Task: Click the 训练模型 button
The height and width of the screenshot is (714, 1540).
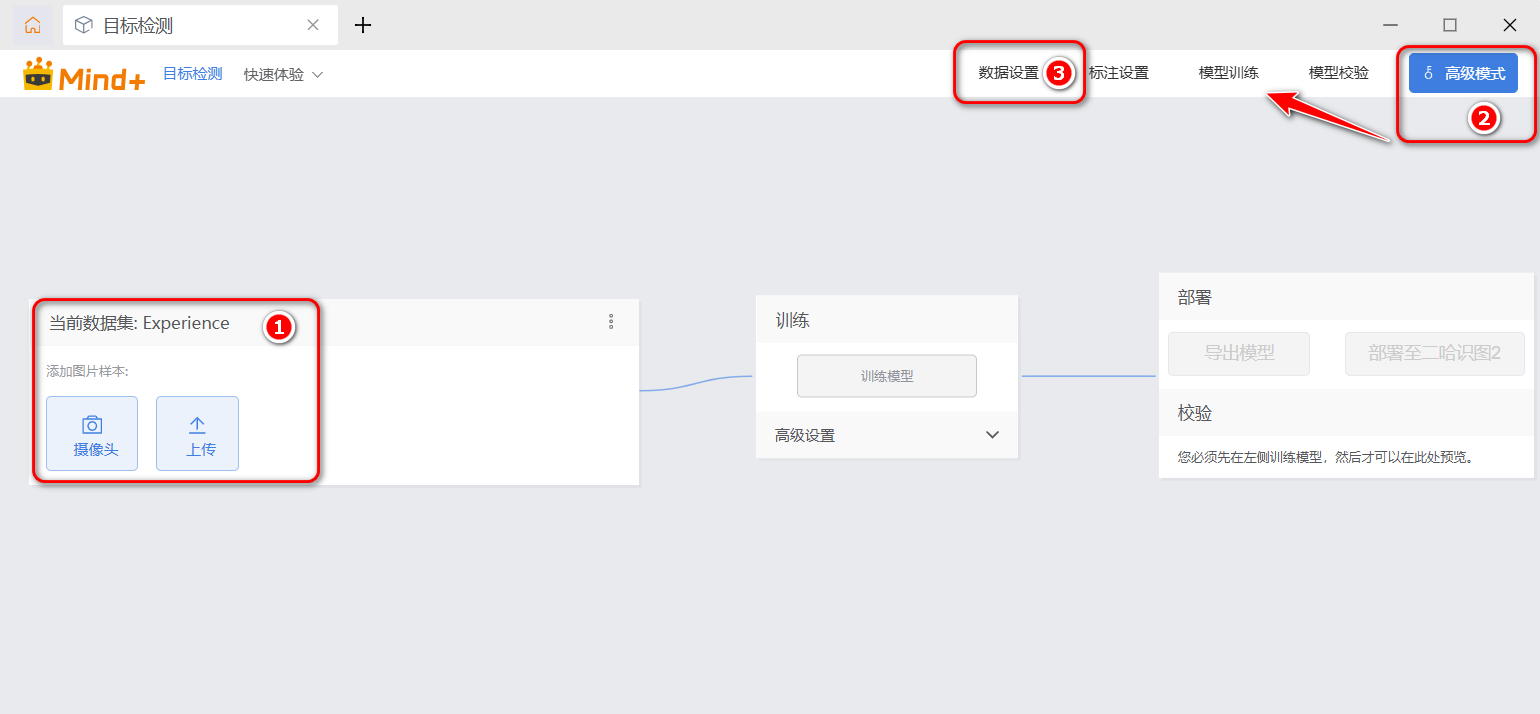Action: click(886, 376)
